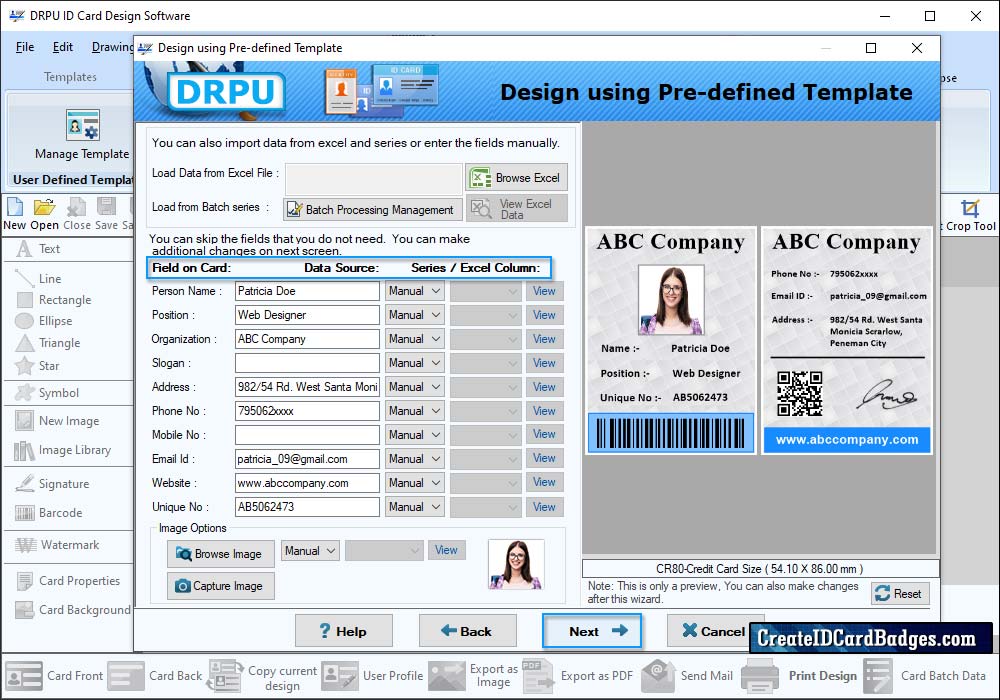Click View button for Website row

pyautogui.click(x=544, y=483)
